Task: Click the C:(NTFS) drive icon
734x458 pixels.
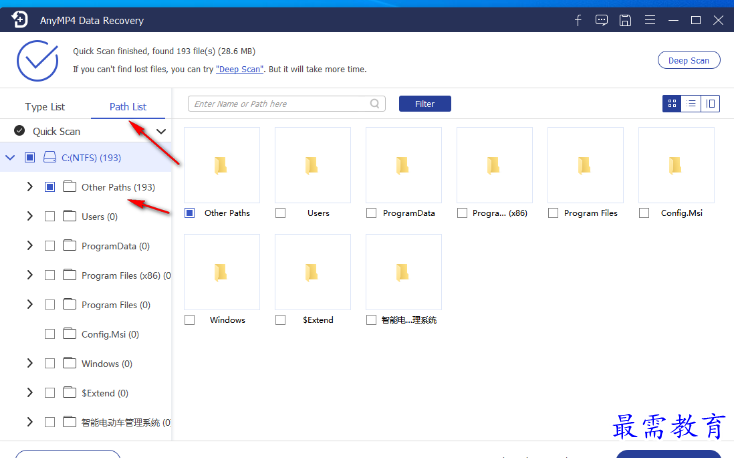Action: 49,157
